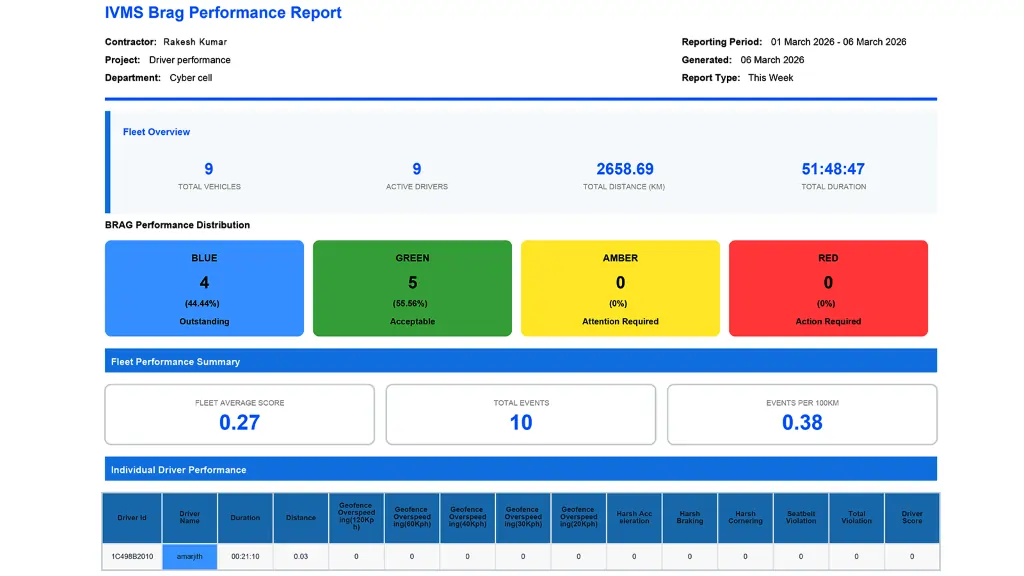Click the Harsh Cornering column header
Screen dimensions: 1024x576
pyautogui.click(x=745, y=518)
